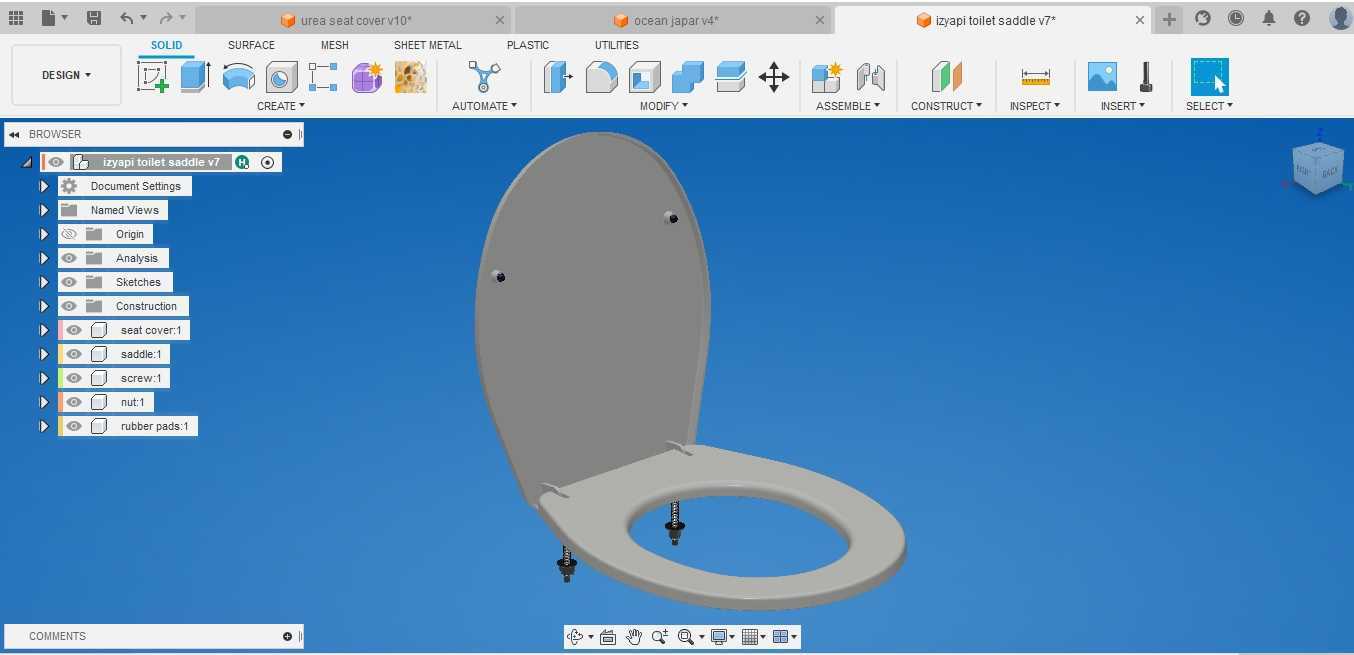Screen dimensions: 1354x655
Task: Hide the Sketches folder
Action: pyautogui.click(x=69, y=282)
